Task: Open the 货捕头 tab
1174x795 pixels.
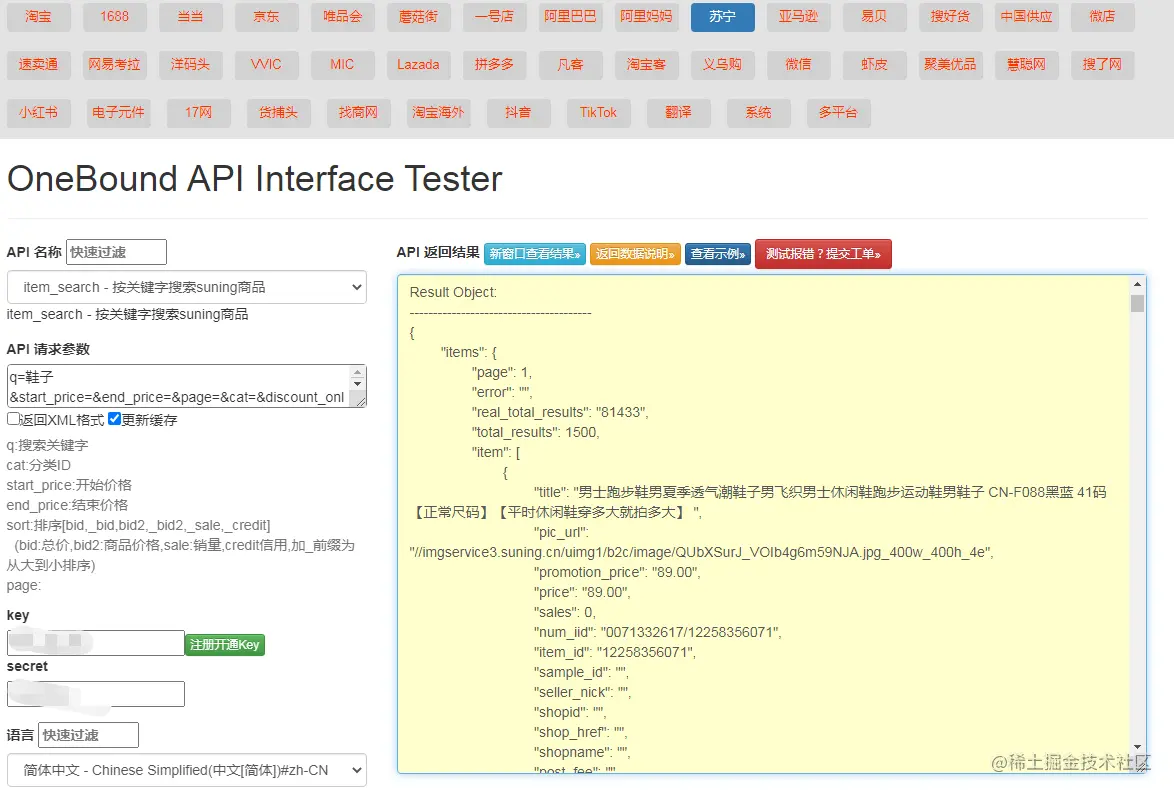Action: (x=279, y=112)
